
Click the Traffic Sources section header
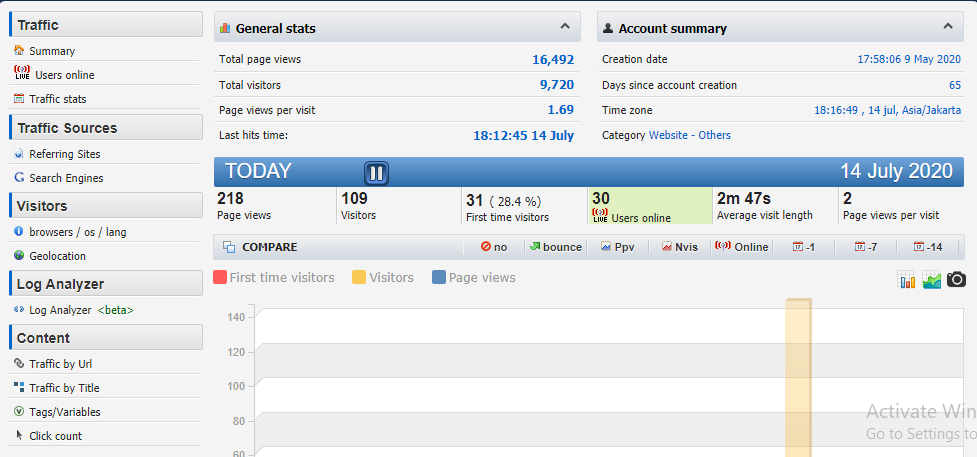pos(106,127)
